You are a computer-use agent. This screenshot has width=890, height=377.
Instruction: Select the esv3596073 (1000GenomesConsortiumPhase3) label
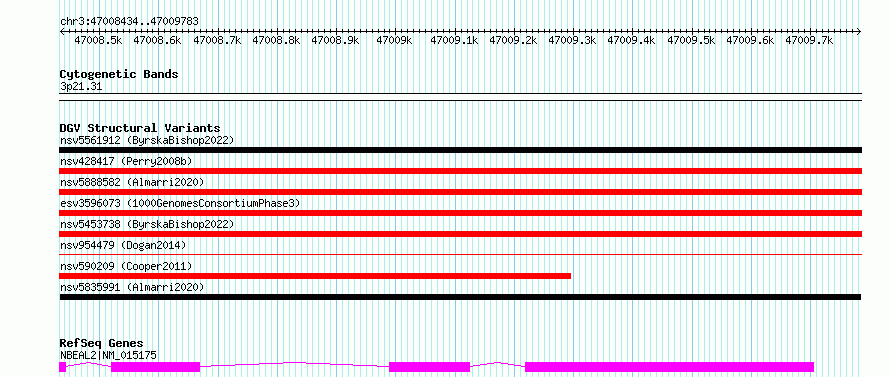180,203
